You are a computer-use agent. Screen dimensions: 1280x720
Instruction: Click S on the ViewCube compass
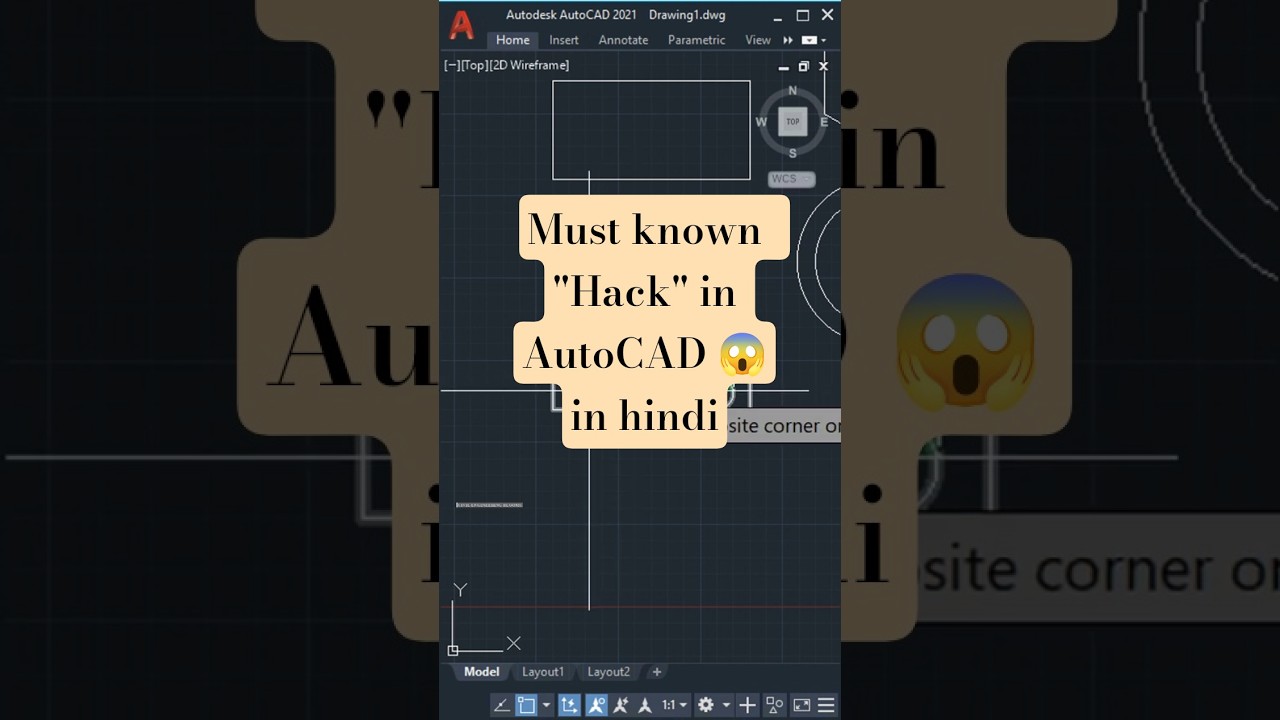(793, 153)
